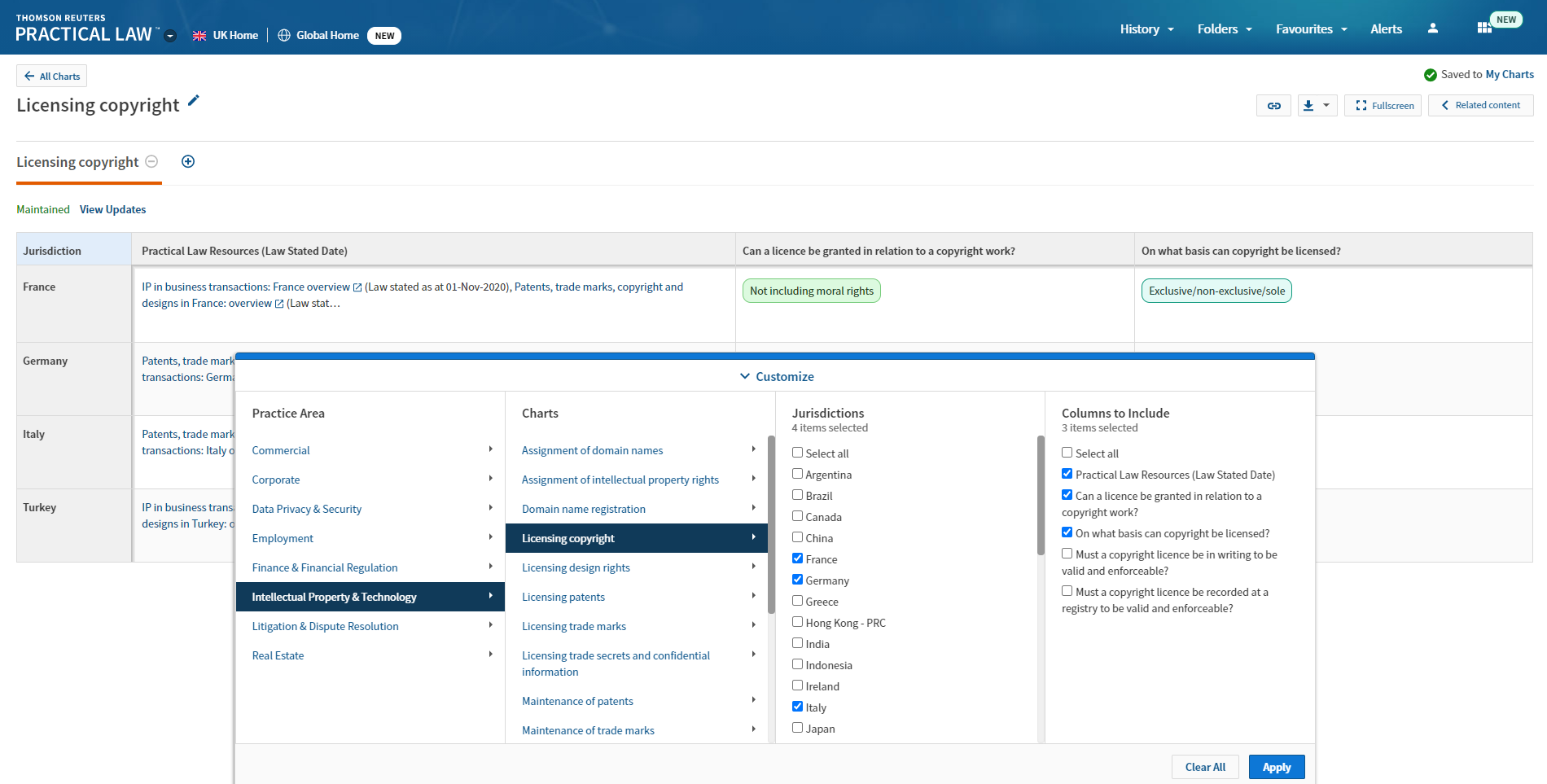Click the Clear All button
The height and width of the screenshot is (784, 1547).
1205,767
